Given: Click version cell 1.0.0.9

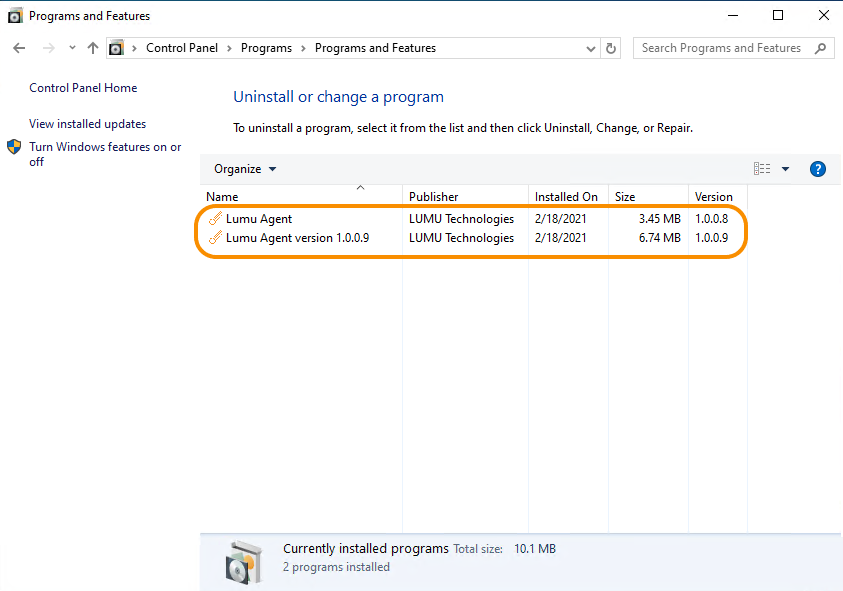Looking at the screenshot, I should click(x=711, y=238).
